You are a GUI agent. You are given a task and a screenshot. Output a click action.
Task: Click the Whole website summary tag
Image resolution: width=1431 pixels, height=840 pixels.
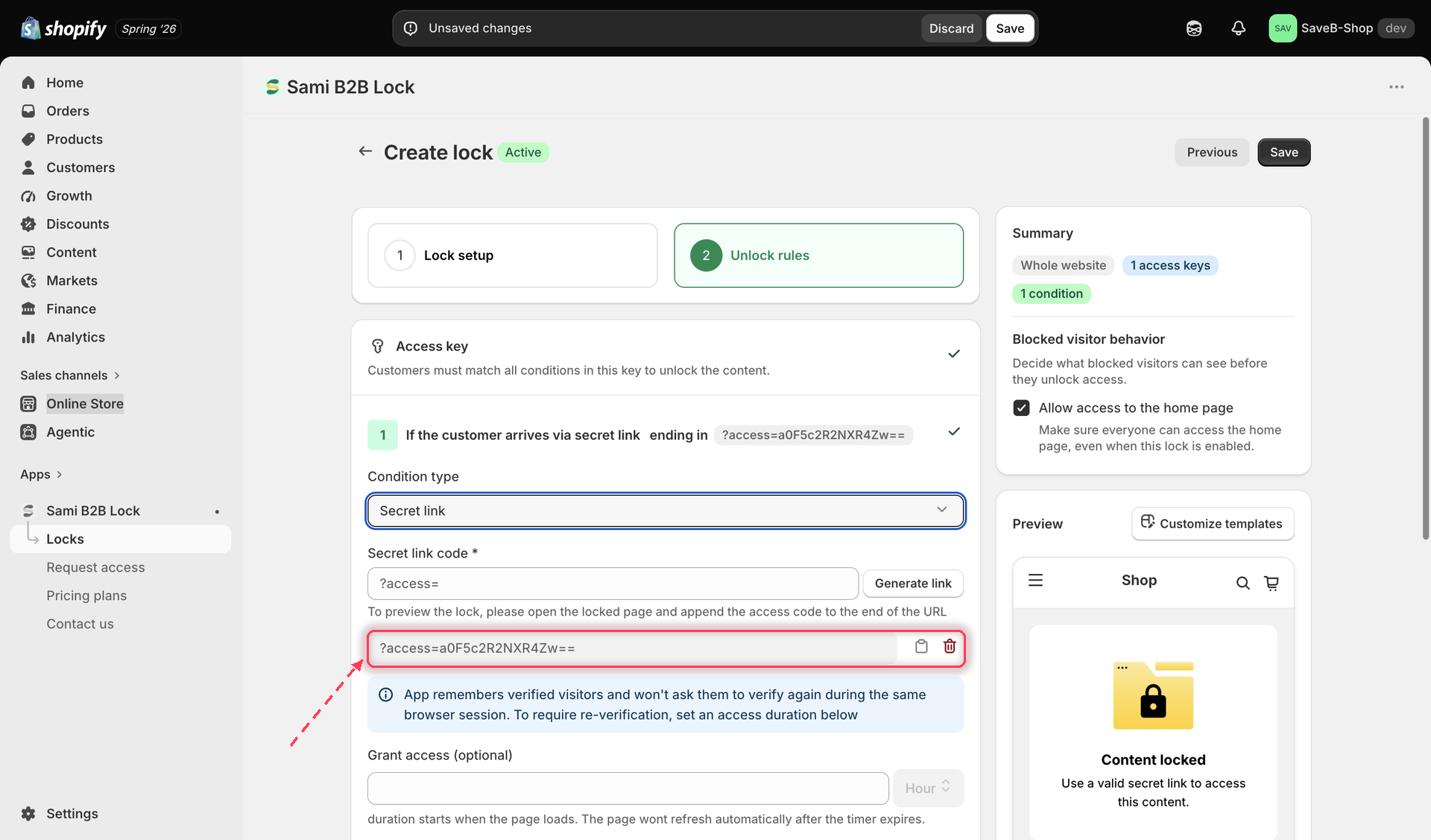1063,265
